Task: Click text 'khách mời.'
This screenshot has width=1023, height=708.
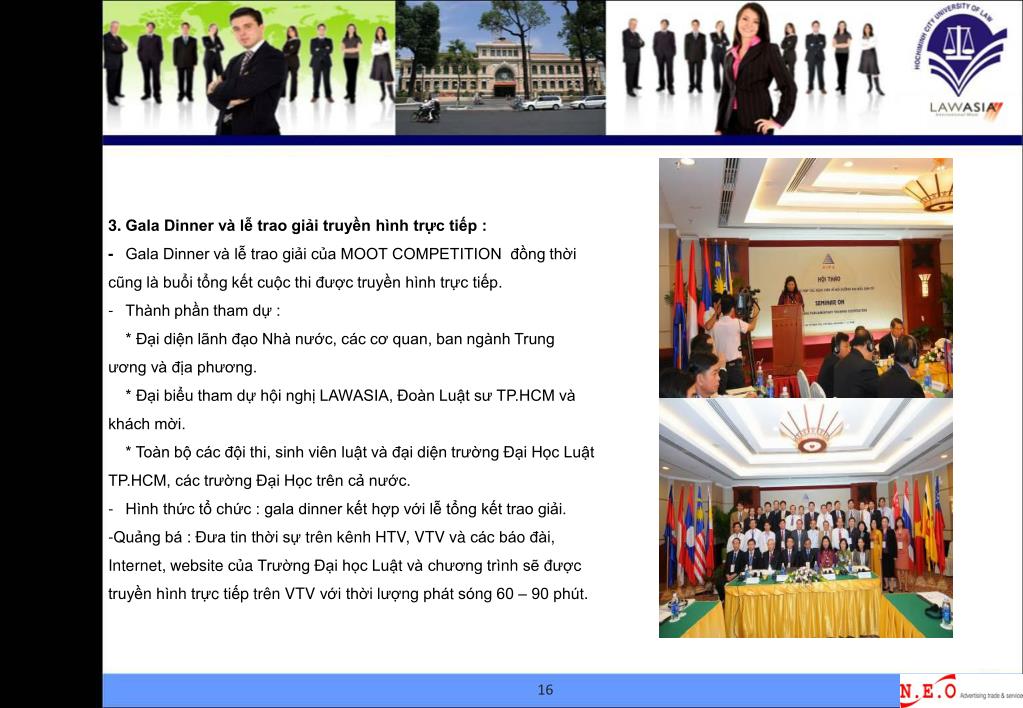Action: pos(147,424)
